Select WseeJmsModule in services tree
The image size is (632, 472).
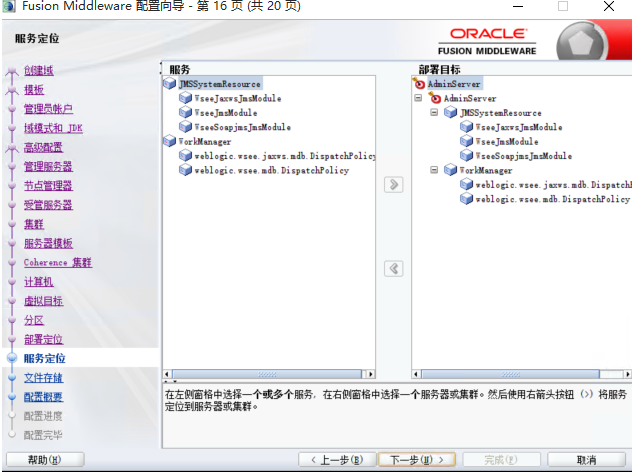[225, 112]
